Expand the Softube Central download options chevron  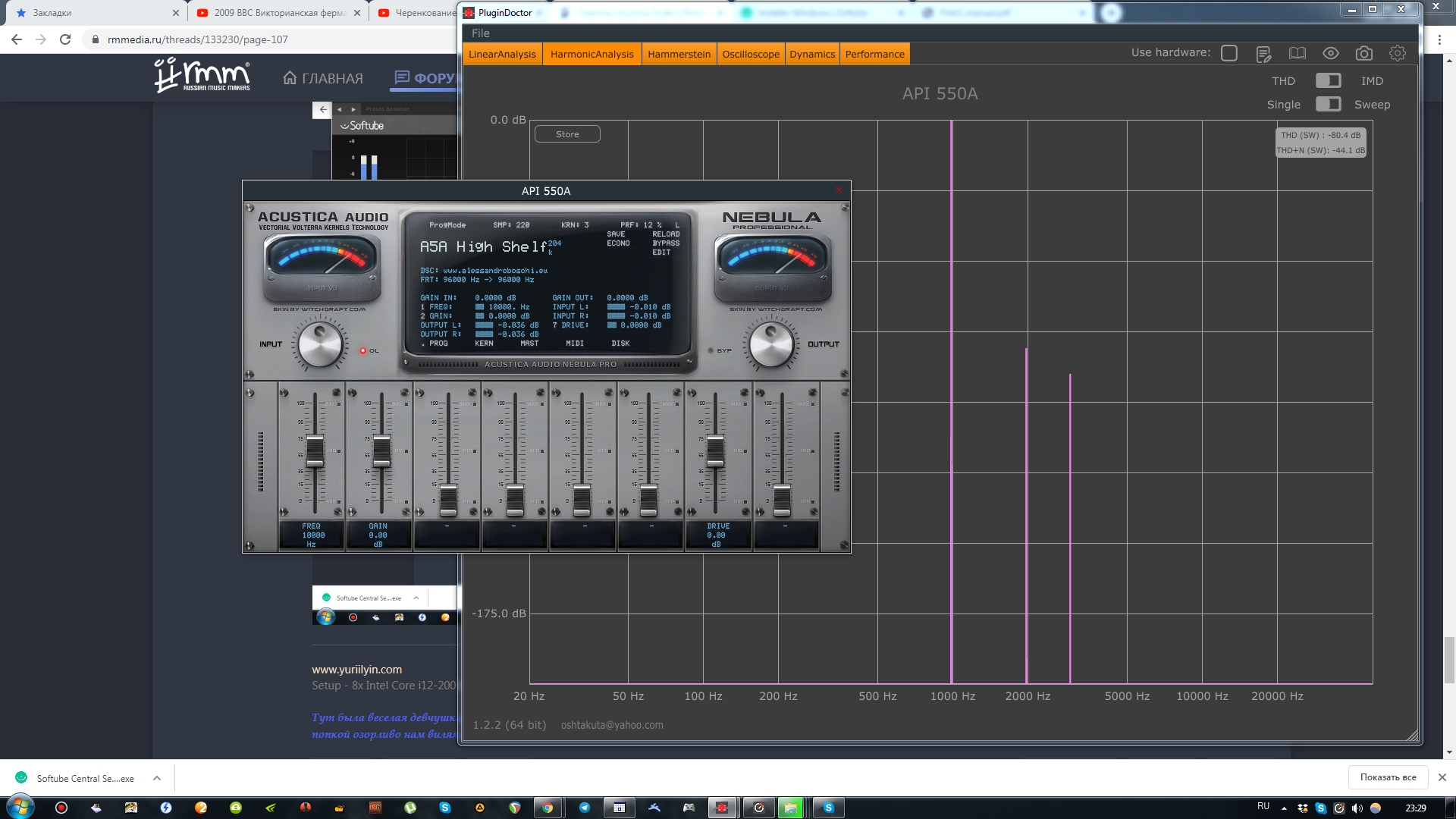click(x=156, y=778)
